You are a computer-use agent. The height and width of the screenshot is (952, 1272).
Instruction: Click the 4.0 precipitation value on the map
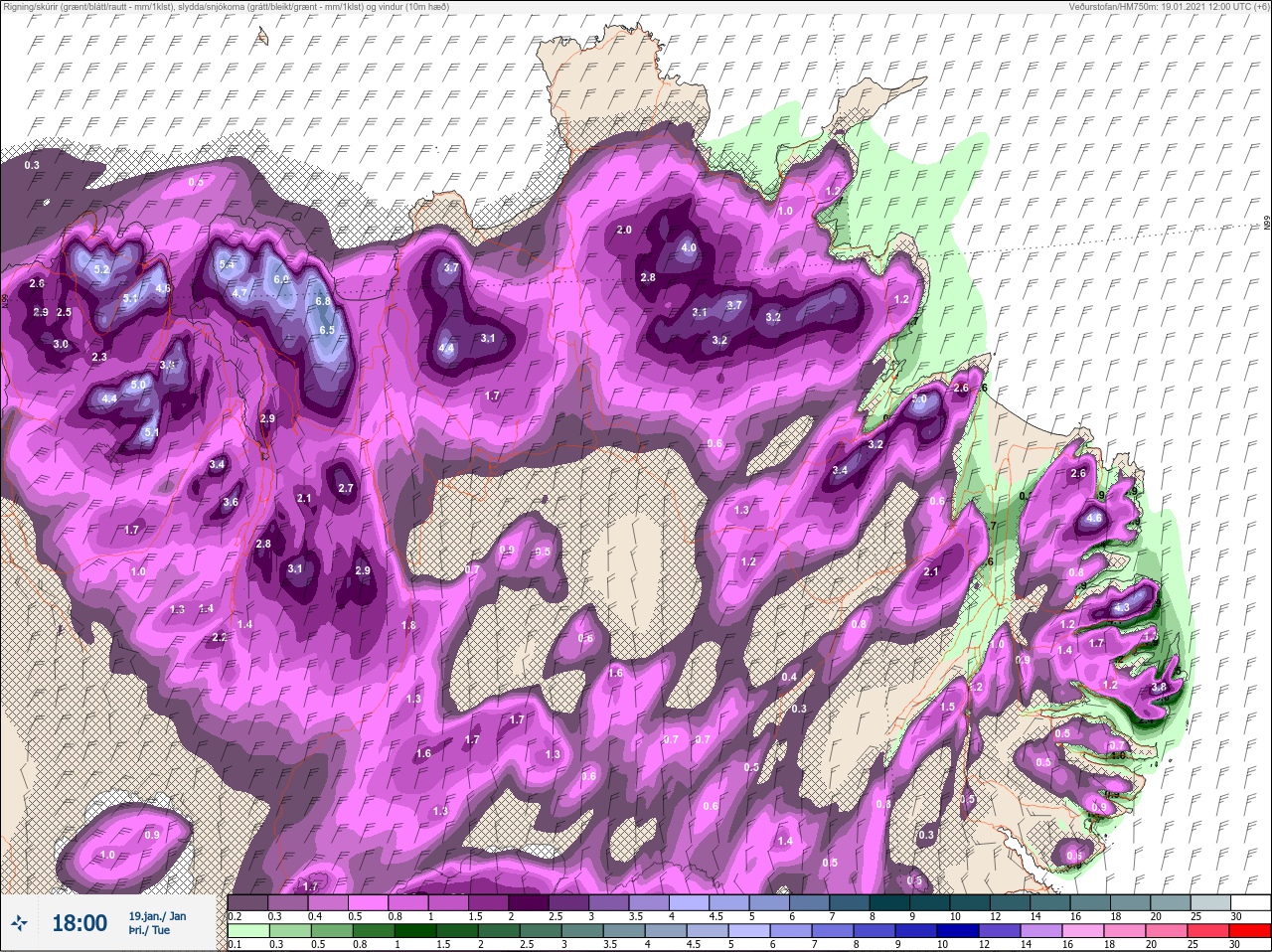point(689,247)
